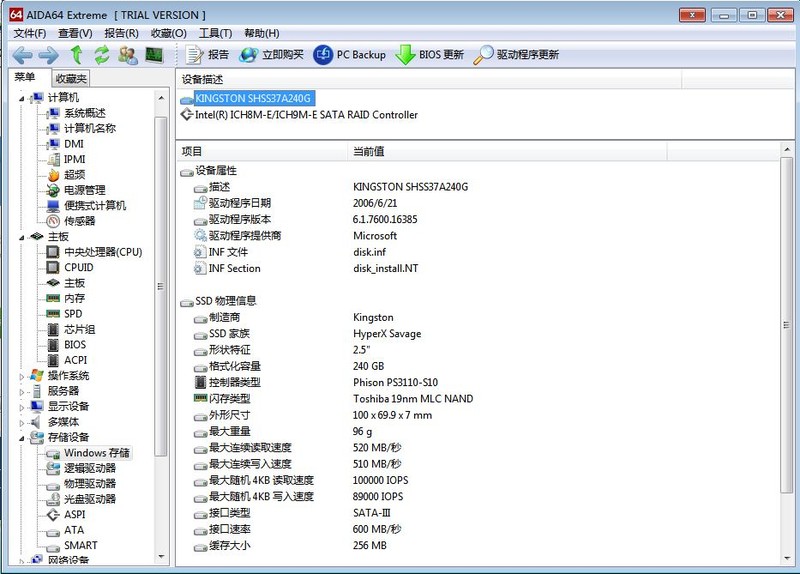
Task: Open the green monitor graph toolbar icon
Action: 154,55
